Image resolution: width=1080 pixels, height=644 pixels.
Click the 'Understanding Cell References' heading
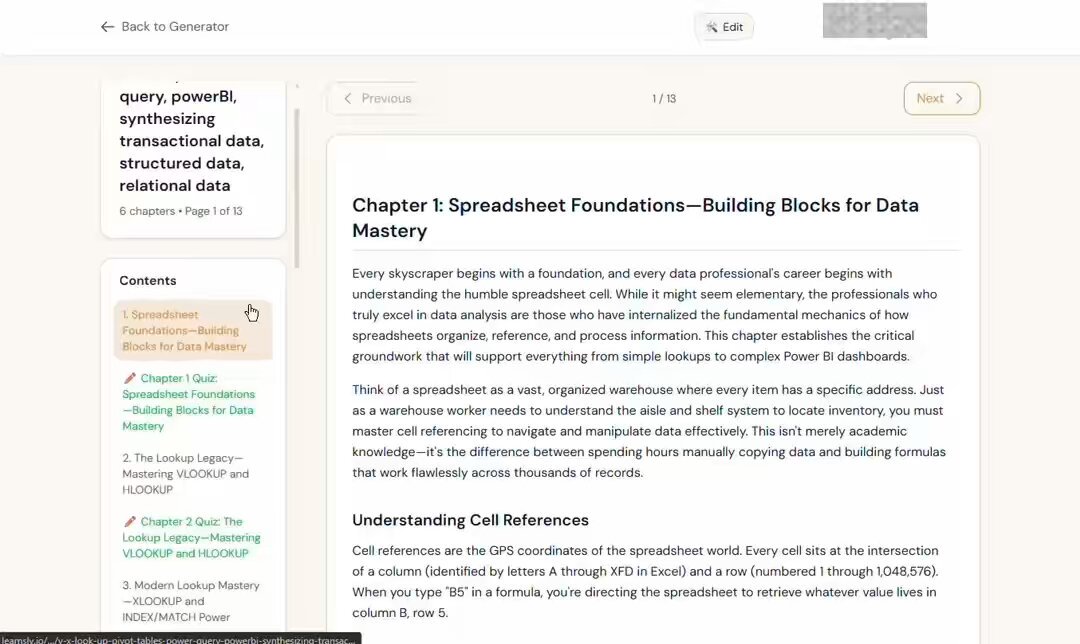point(470,520)
